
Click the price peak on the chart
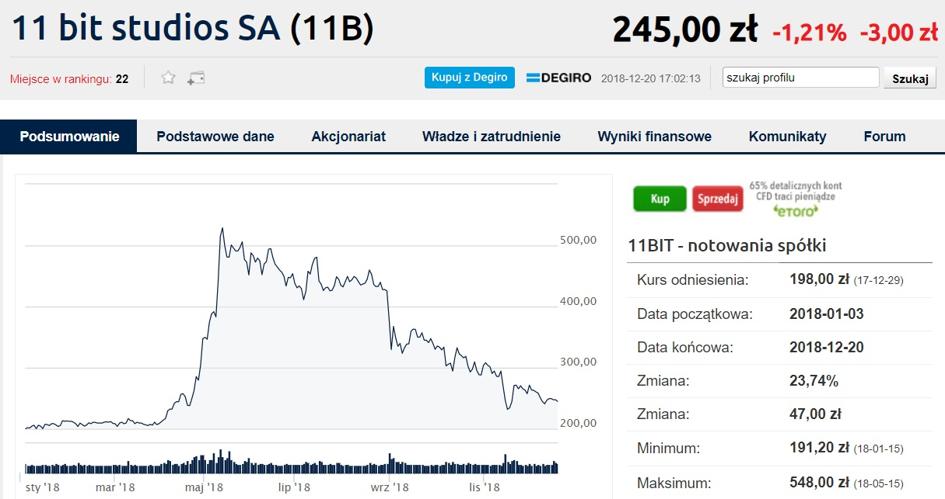tap(222, 229)
